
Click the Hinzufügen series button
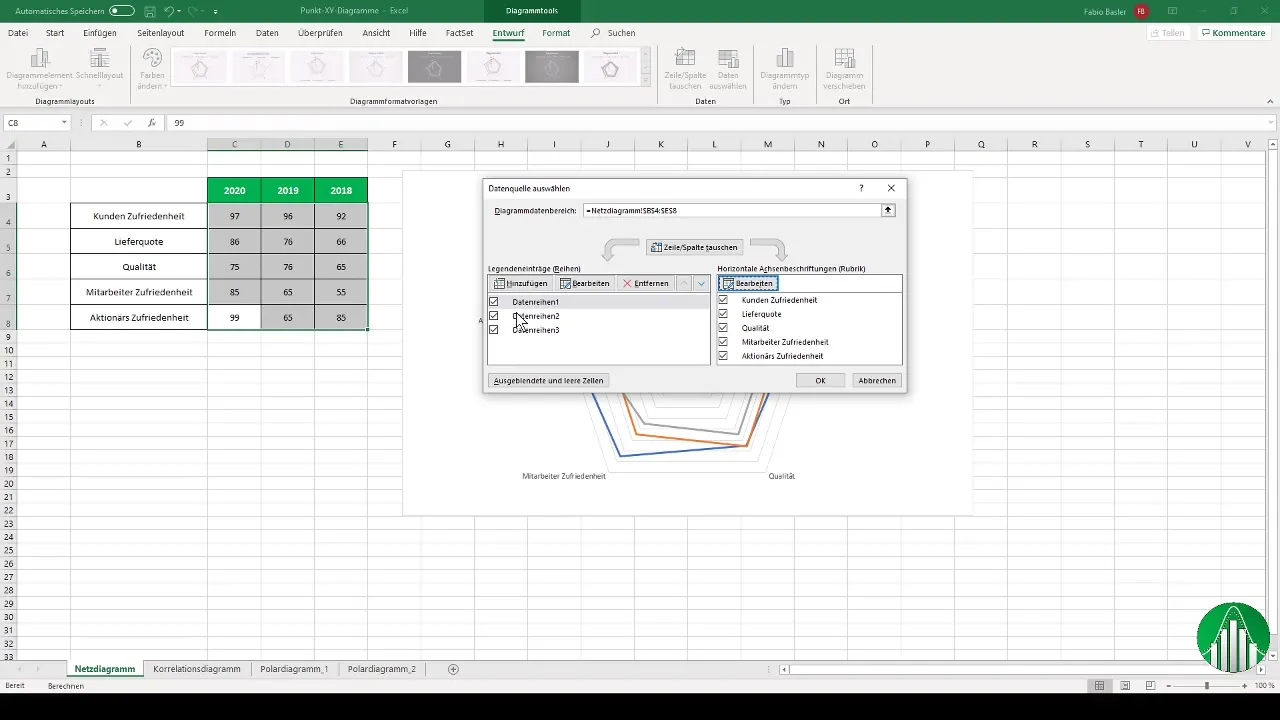tap(521, 283)
